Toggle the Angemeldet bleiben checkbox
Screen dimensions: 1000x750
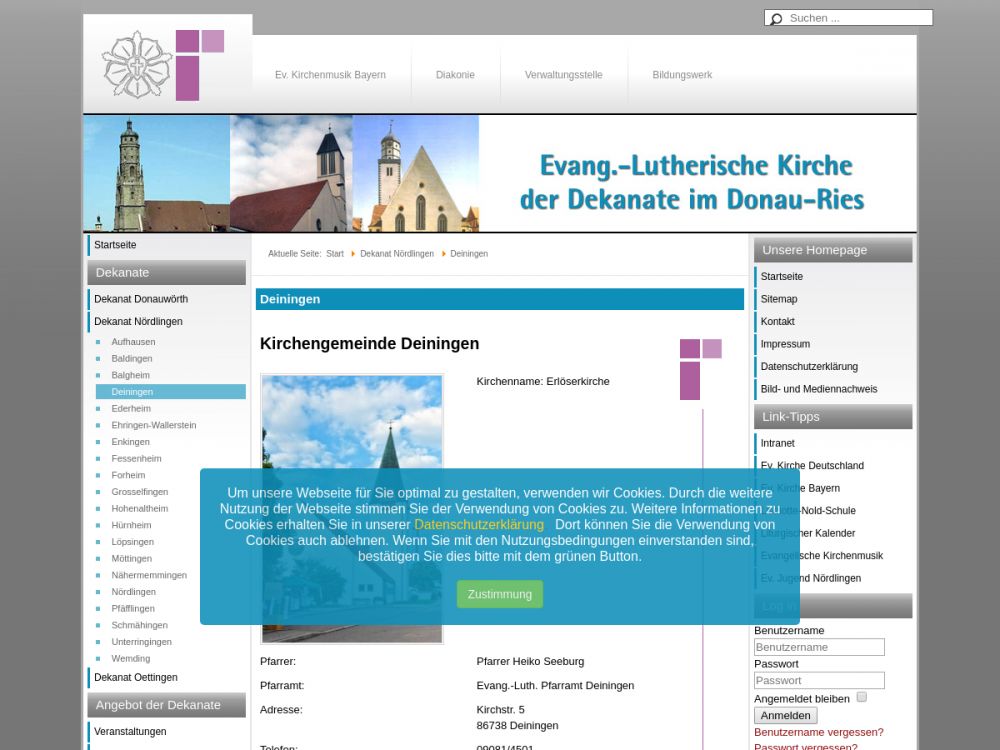coord(862,697)
